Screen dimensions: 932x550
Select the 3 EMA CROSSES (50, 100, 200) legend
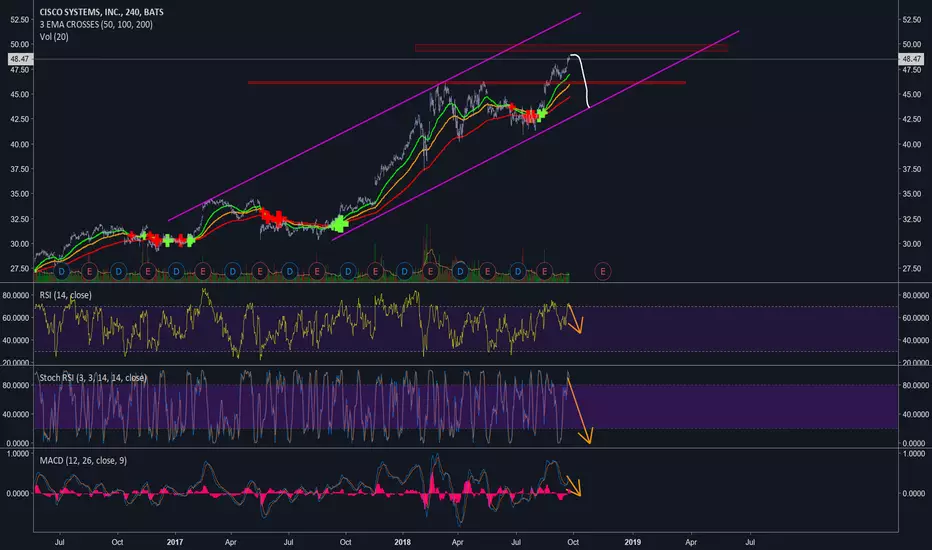tap(96, 24)
